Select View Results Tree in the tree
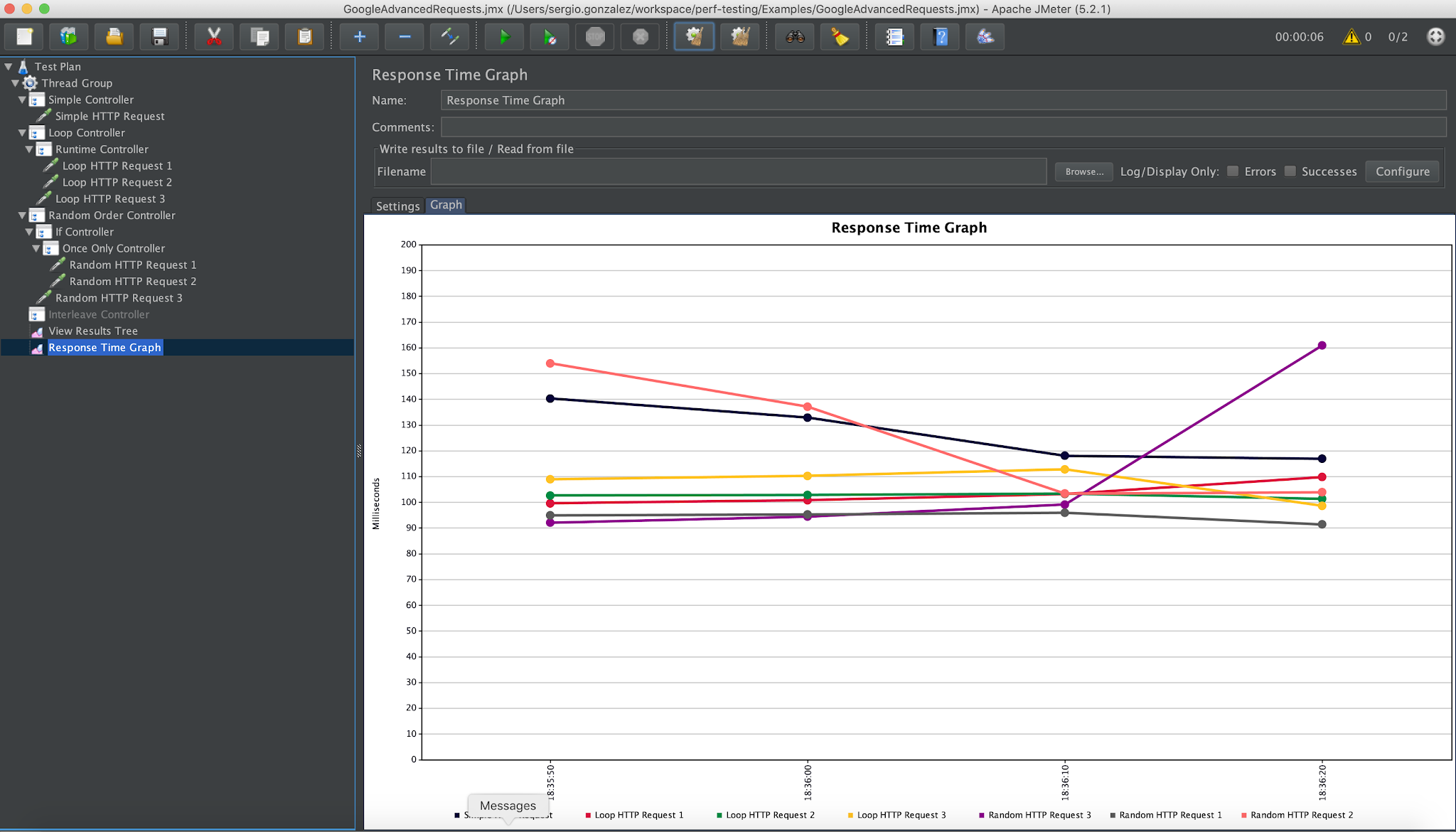 tap(93, 331)
